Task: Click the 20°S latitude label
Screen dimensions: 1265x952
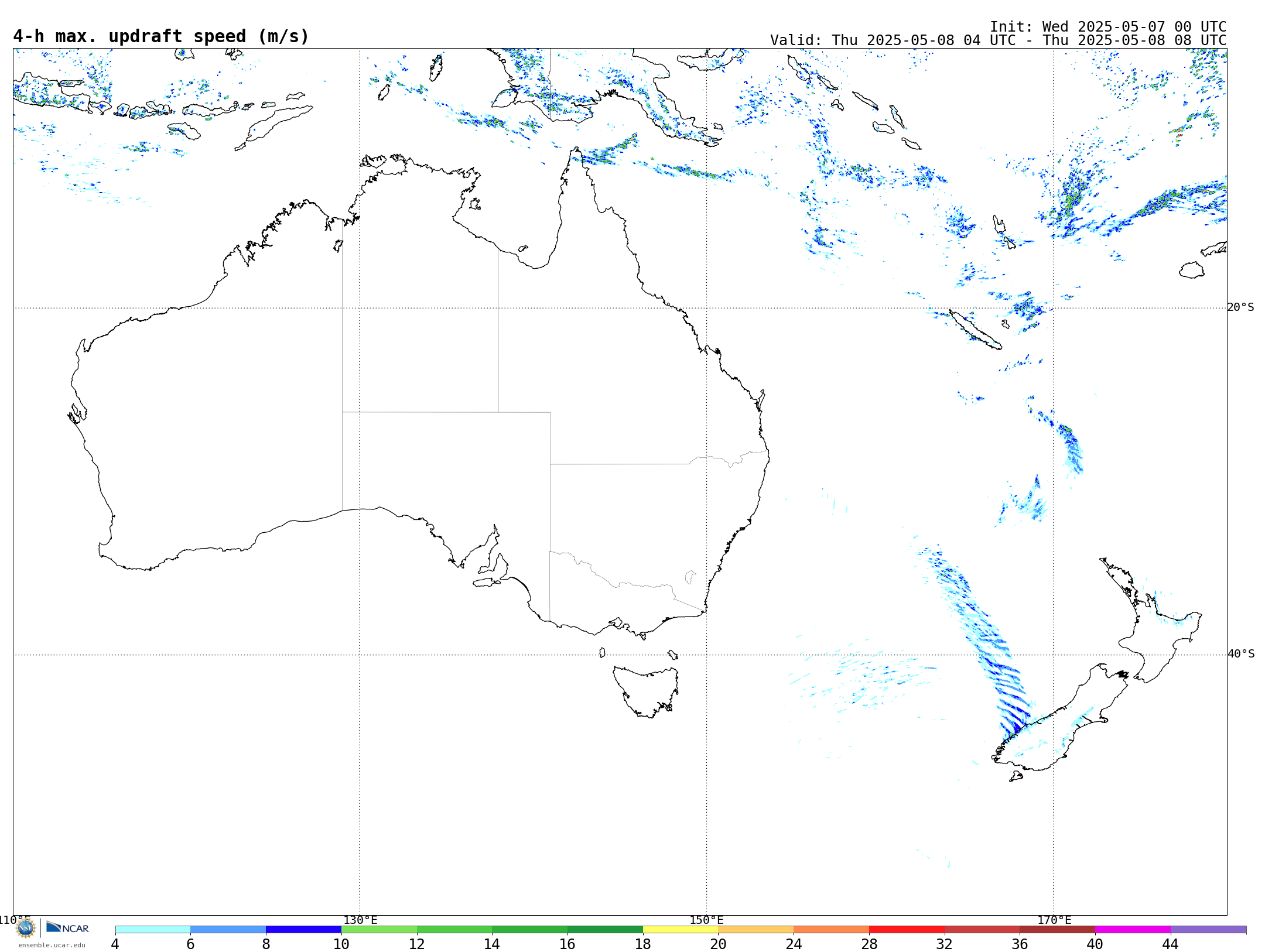Action: (1241, 307)
